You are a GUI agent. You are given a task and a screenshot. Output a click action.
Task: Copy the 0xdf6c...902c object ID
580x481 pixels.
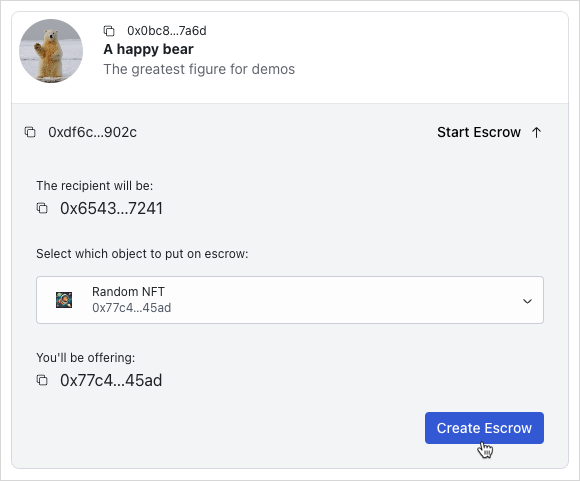tap(30, 132)
